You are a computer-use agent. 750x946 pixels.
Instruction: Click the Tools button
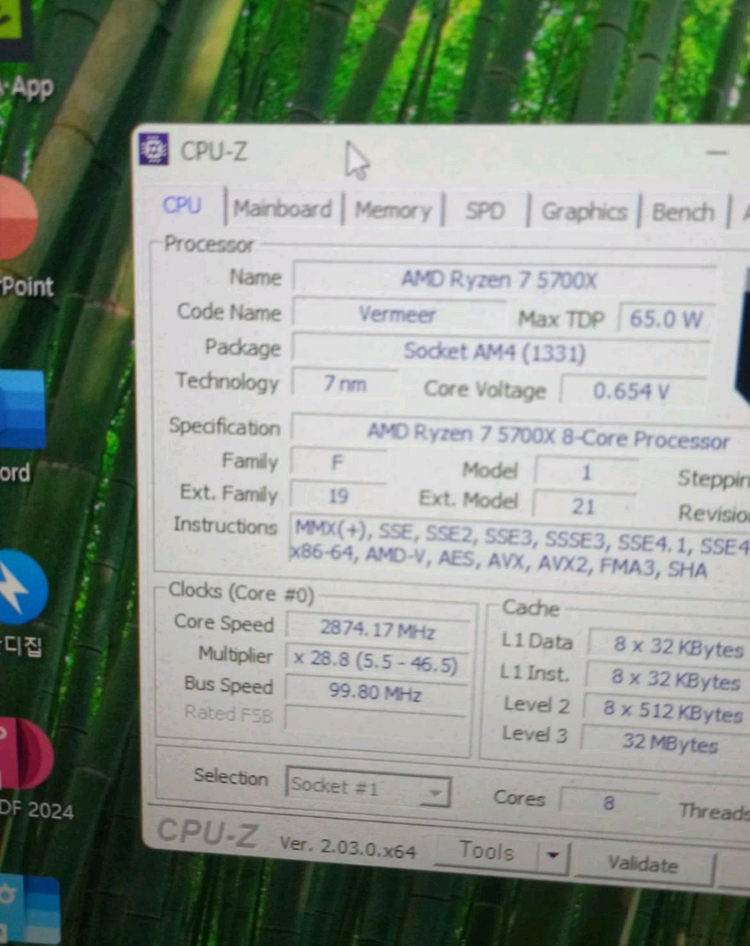(486, 852)
